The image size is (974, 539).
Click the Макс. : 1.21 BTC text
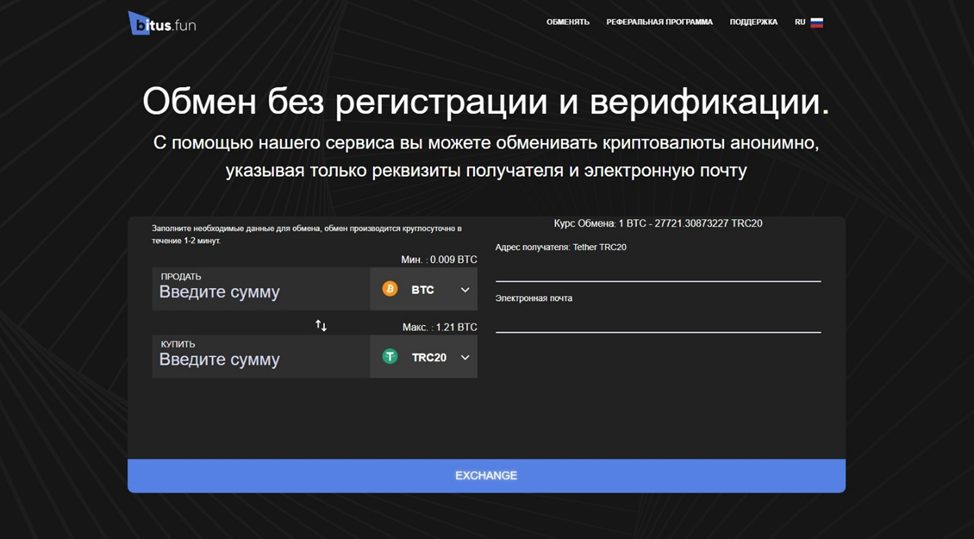point(440,327)
